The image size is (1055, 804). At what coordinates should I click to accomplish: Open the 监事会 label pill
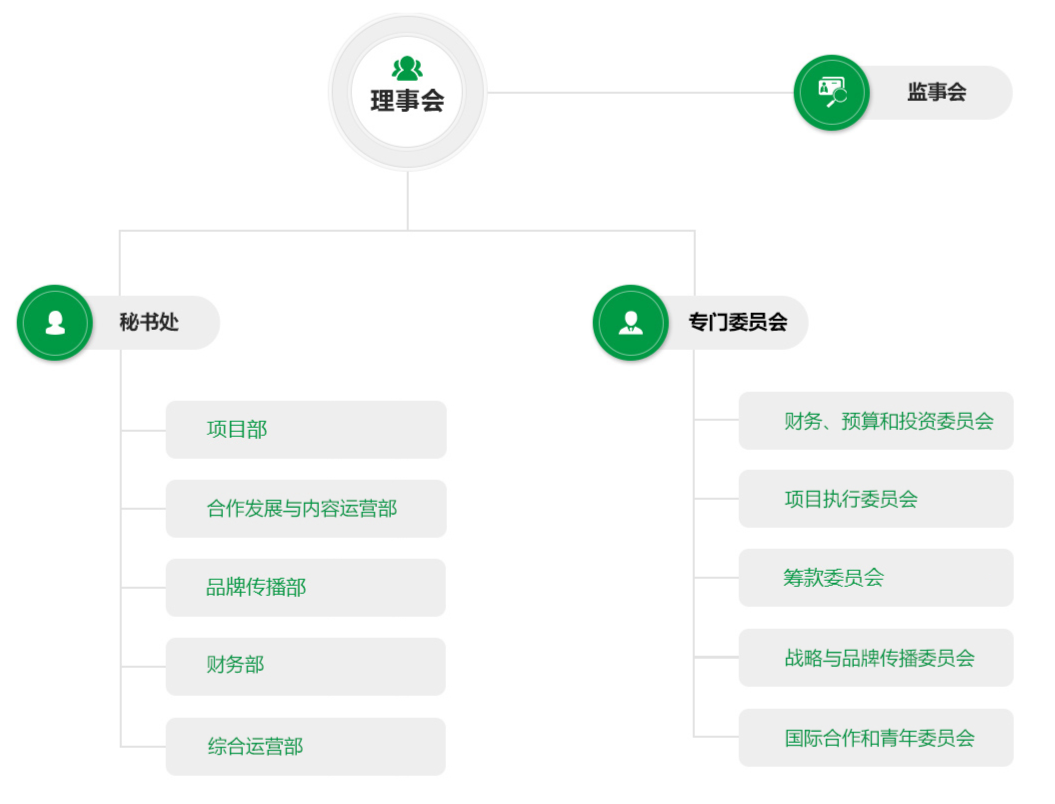[937, 93]
